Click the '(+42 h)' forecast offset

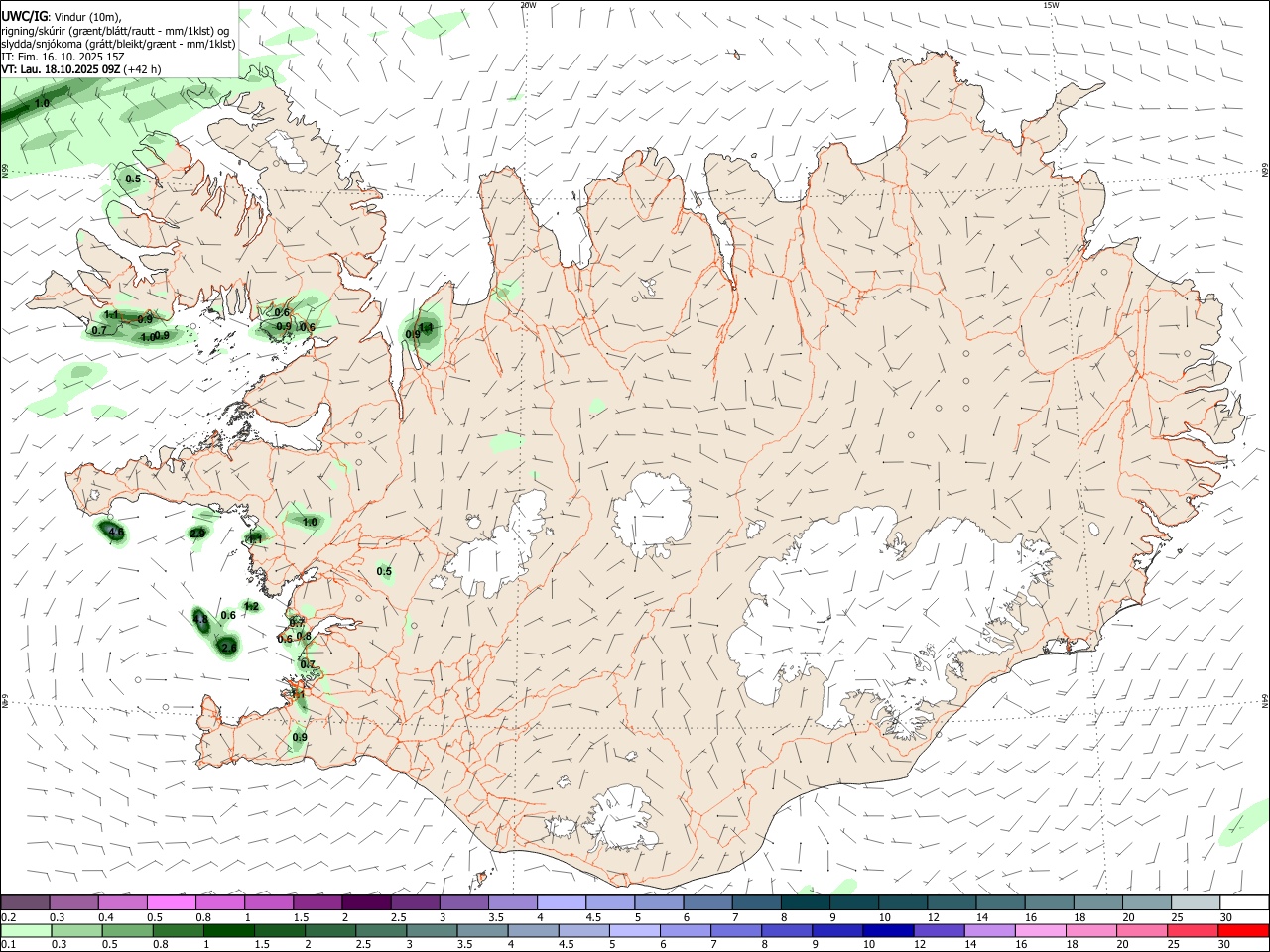[x=143, y=69]
